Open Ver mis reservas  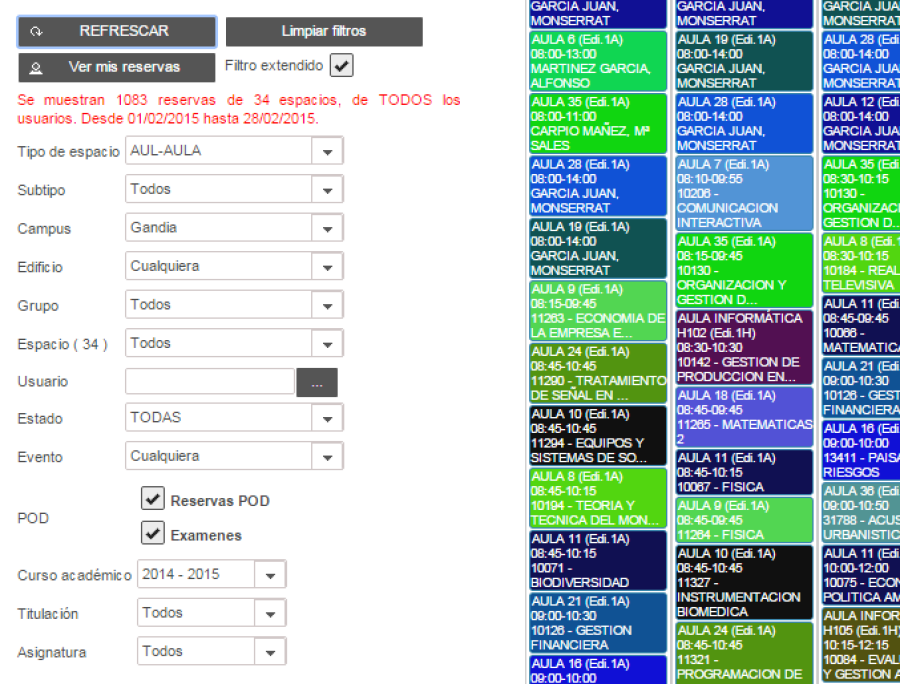[117, 68]
